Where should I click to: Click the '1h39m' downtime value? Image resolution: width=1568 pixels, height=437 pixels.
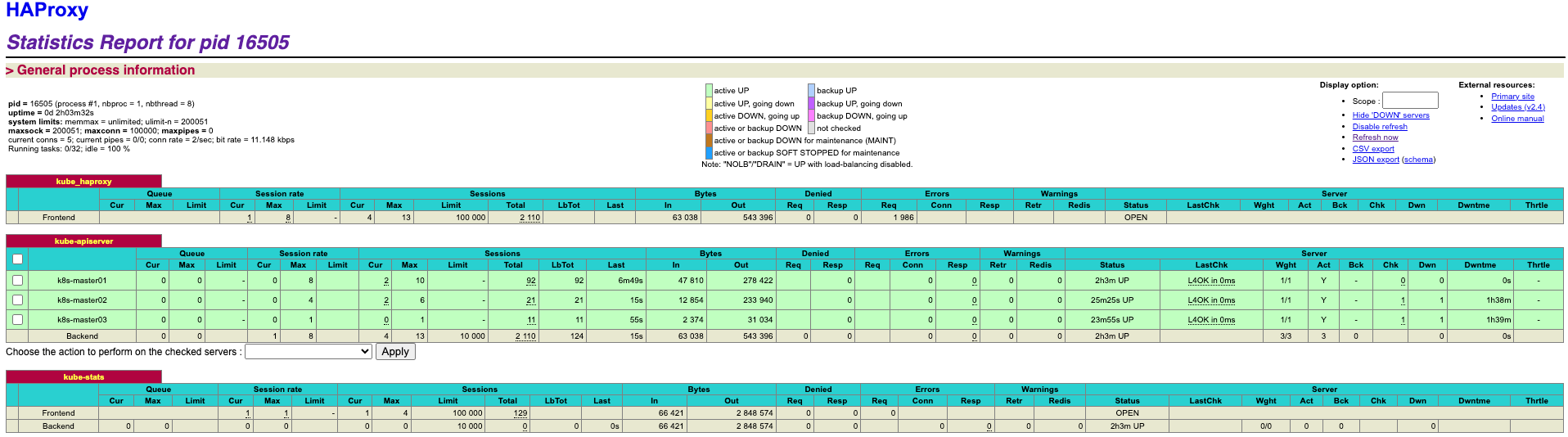tap(1498, 320)
